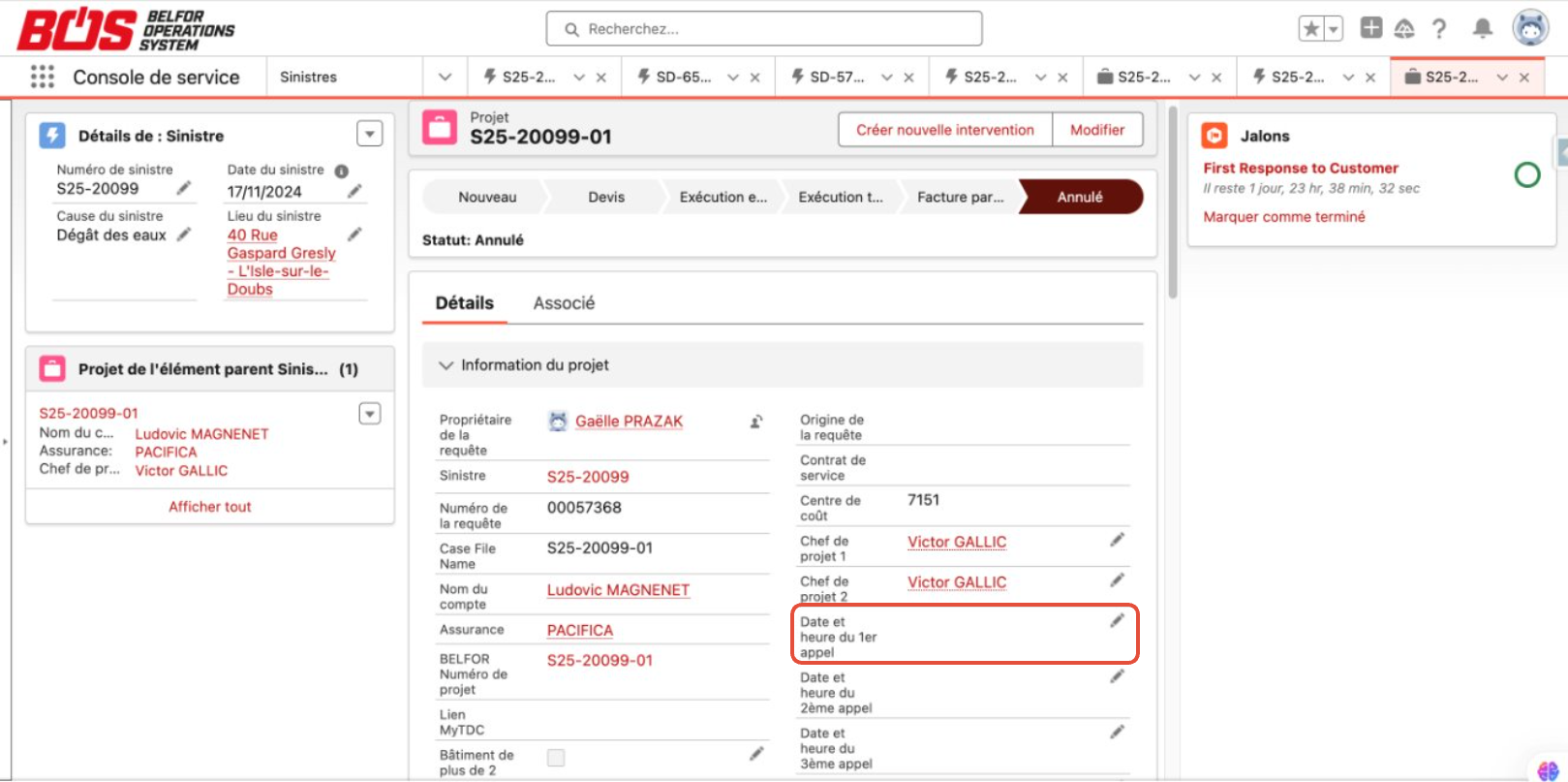The height and width of the screenshot is (782, 1568).
Task: Edit Date et heure du 1er appel
Action: (x=1118, y=620)
